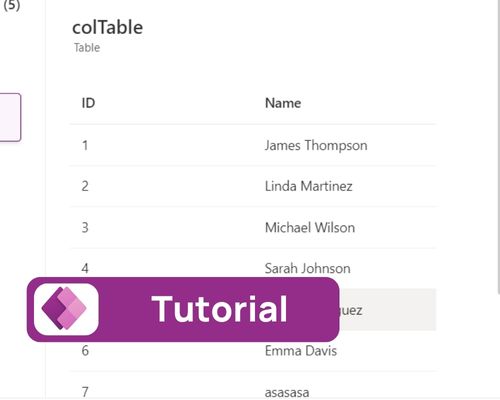Select ID cell with value 6
This screenshot has width=500, height=400.
(85, 351)
